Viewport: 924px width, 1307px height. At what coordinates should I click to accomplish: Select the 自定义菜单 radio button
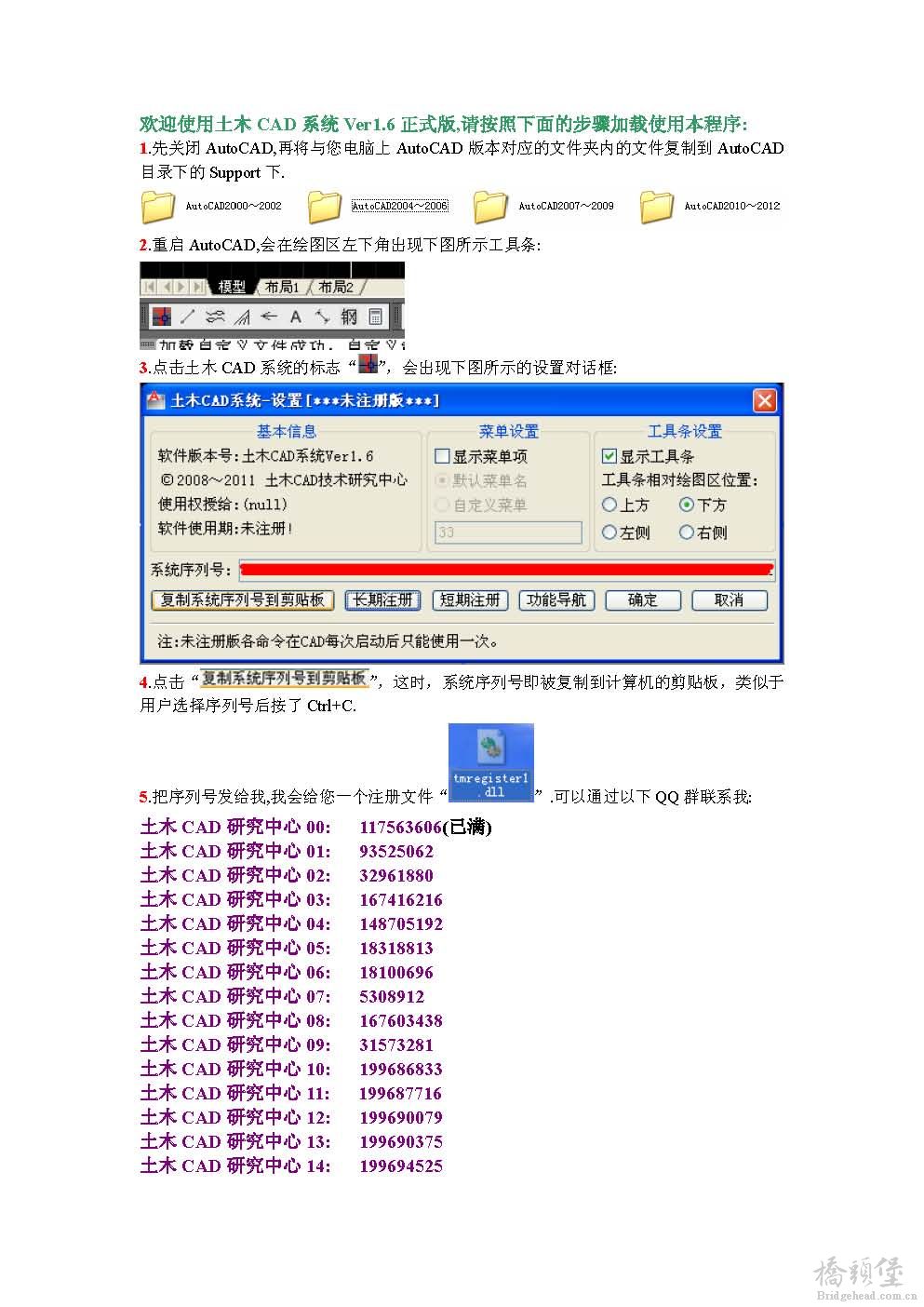(443, 505)
